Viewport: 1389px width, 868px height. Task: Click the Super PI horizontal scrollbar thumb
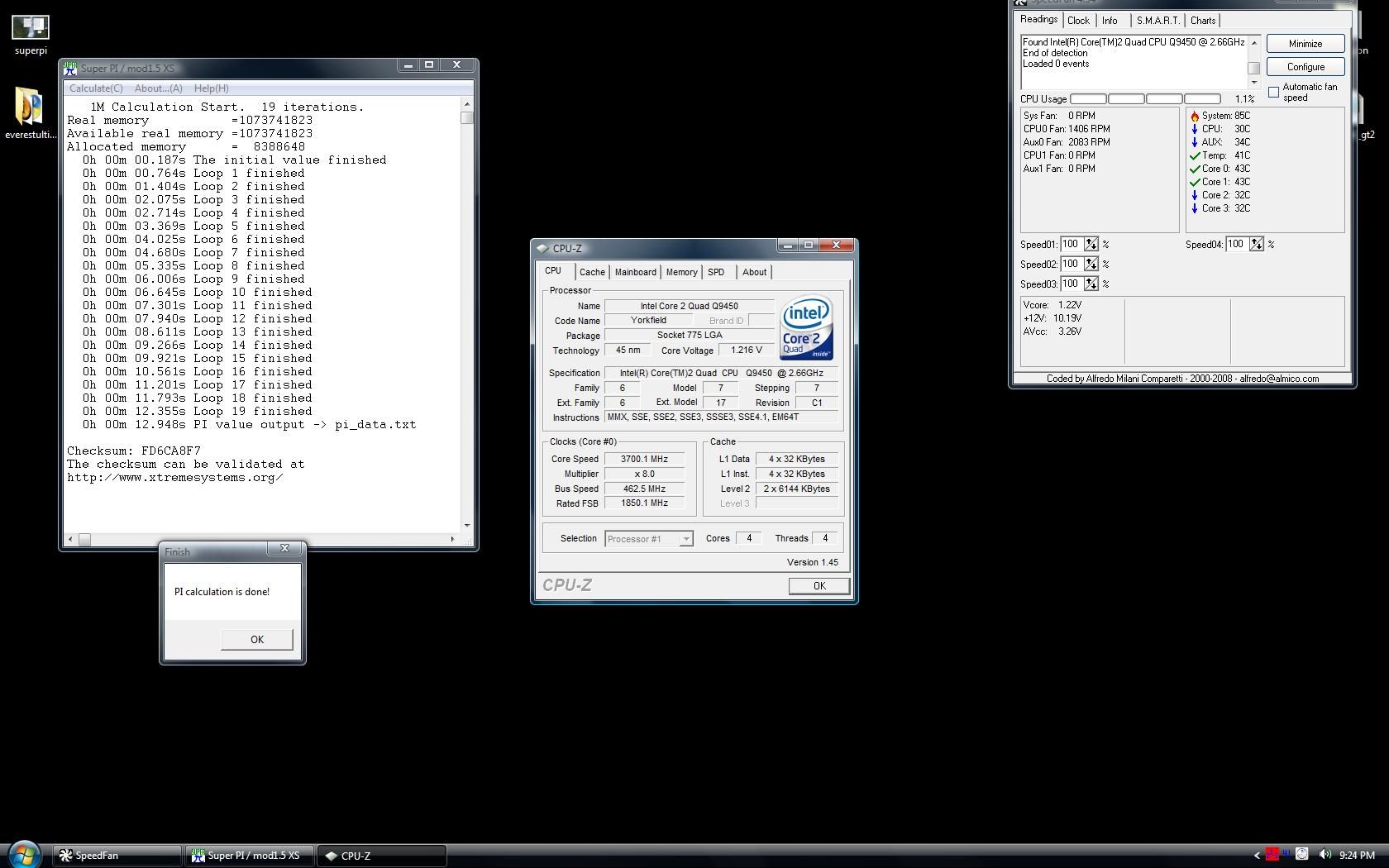(x=84, y=539)
